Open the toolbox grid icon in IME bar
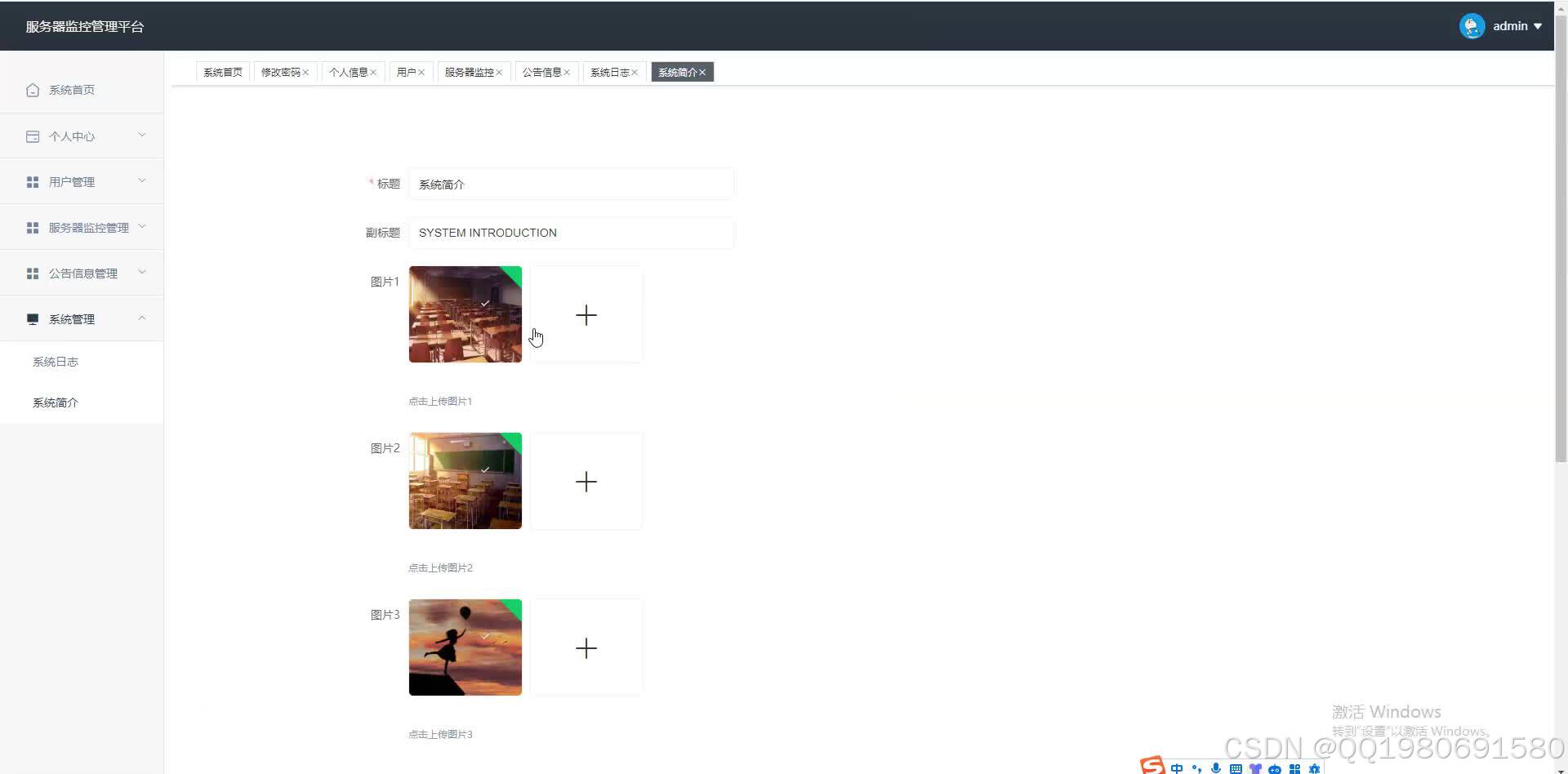The height and width of the screenshot is (774, 1568). (1294, 768)
